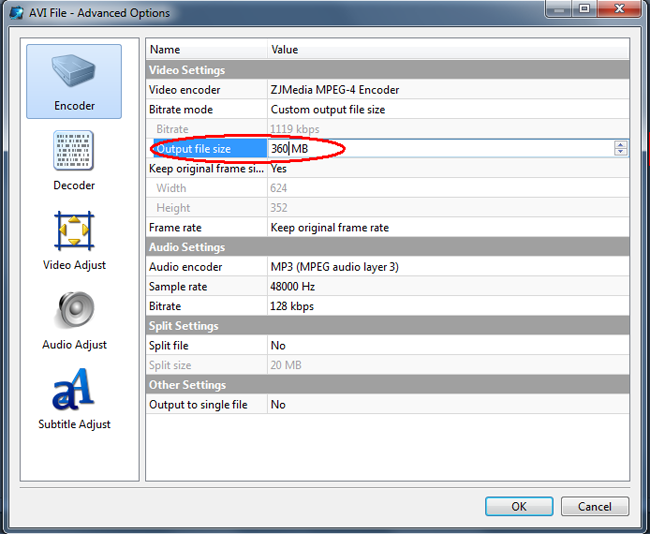
Task: Minimize the Advanced Options window
Action: [x=559, y=9]
